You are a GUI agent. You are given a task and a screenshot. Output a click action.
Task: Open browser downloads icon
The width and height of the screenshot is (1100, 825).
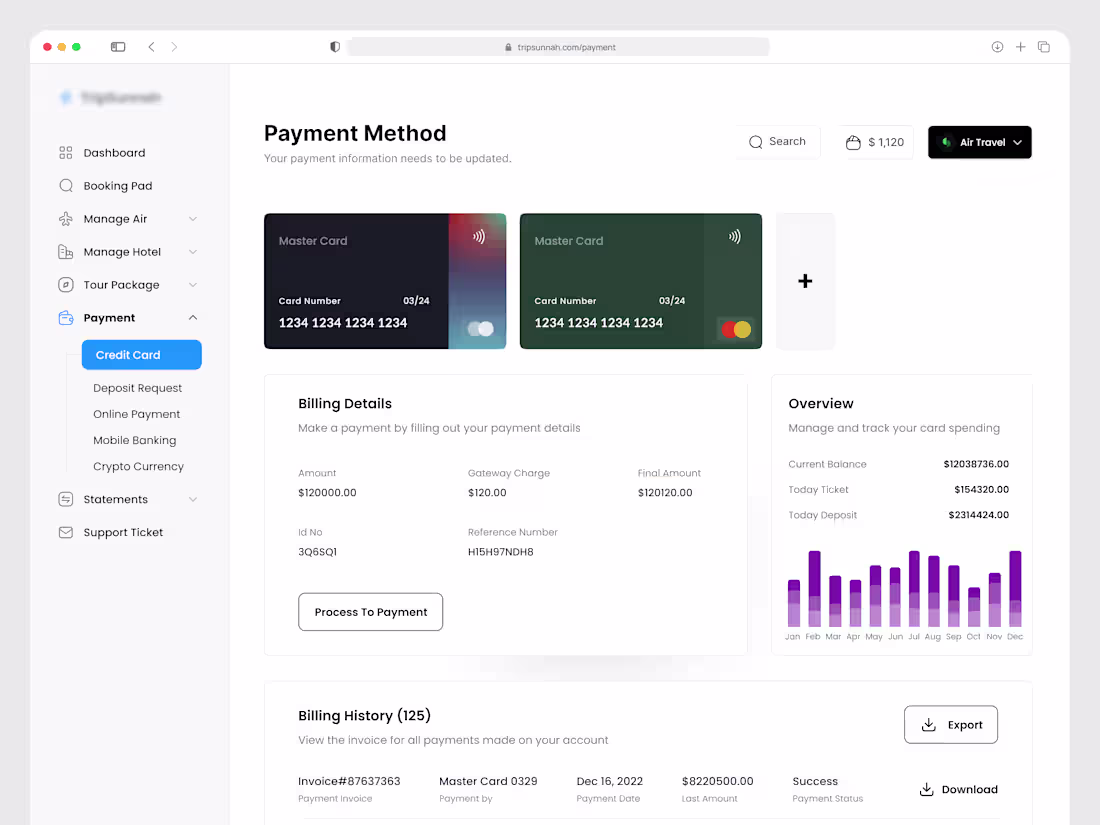tap(997, 47)
